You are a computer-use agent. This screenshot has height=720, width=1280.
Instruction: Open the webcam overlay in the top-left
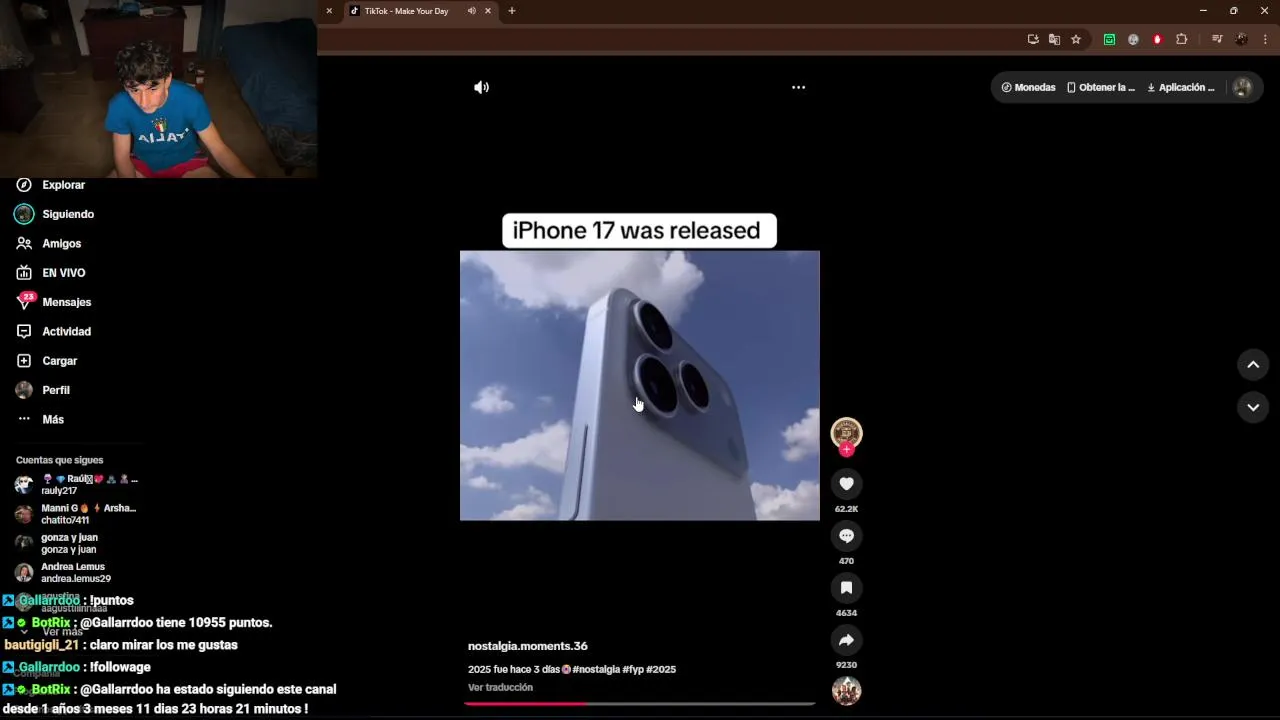pos(158,89)
